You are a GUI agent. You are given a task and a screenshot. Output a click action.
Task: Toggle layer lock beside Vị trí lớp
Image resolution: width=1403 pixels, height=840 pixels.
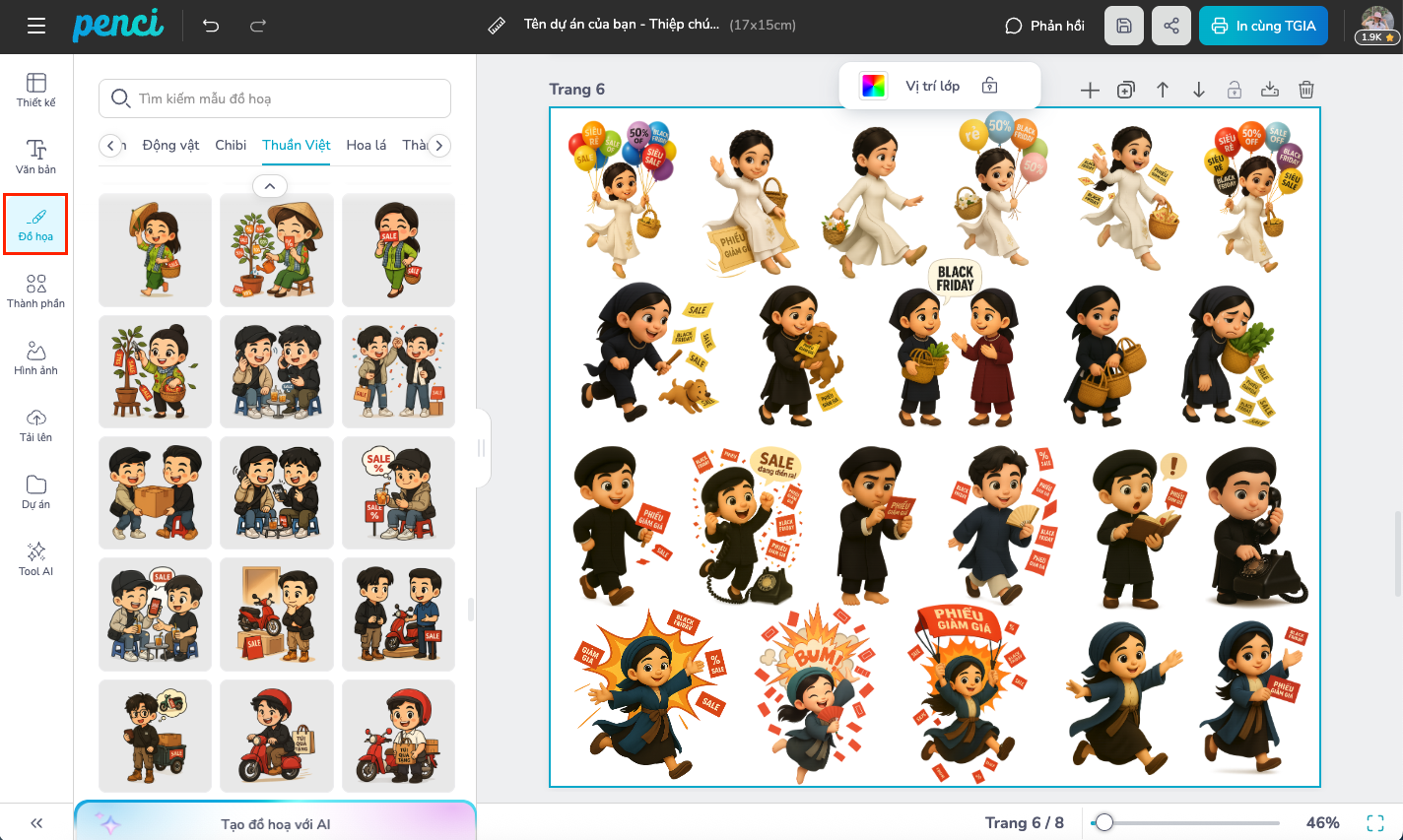(990, 86)
